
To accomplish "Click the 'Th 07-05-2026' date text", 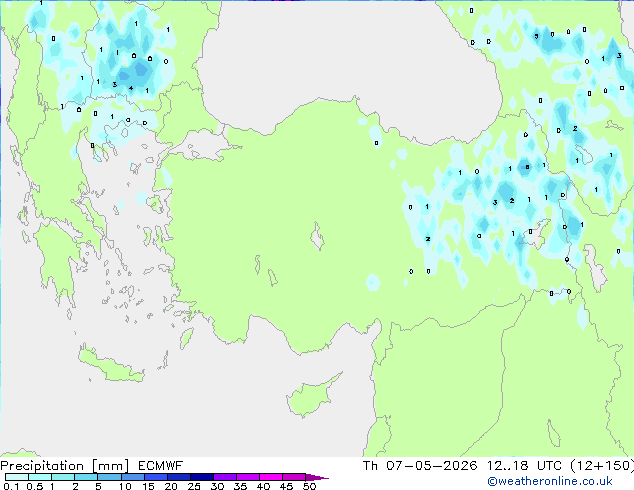I will pyautogui.click(x=420, y=465).
